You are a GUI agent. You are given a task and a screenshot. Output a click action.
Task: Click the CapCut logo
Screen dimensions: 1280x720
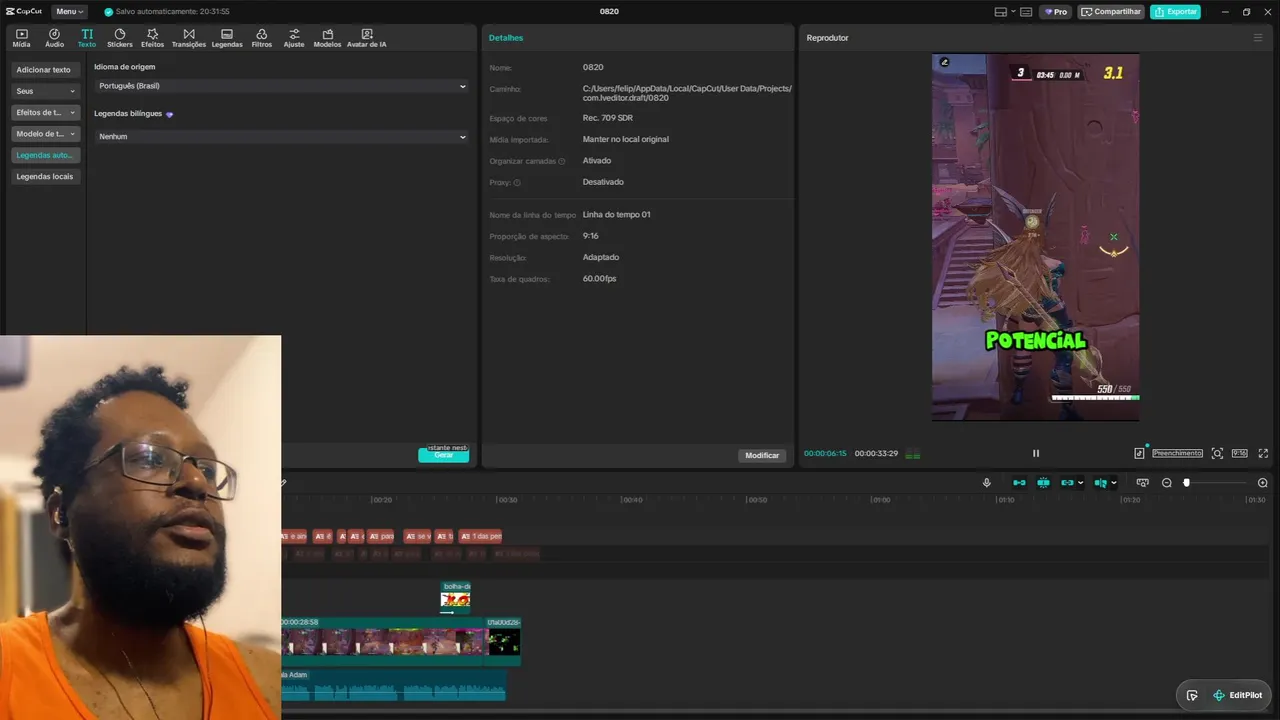pos(23,11)
